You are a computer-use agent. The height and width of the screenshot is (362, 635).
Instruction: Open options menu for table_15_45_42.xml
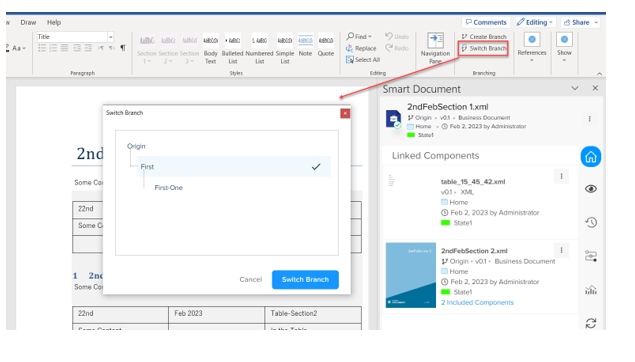click(561, 176)
